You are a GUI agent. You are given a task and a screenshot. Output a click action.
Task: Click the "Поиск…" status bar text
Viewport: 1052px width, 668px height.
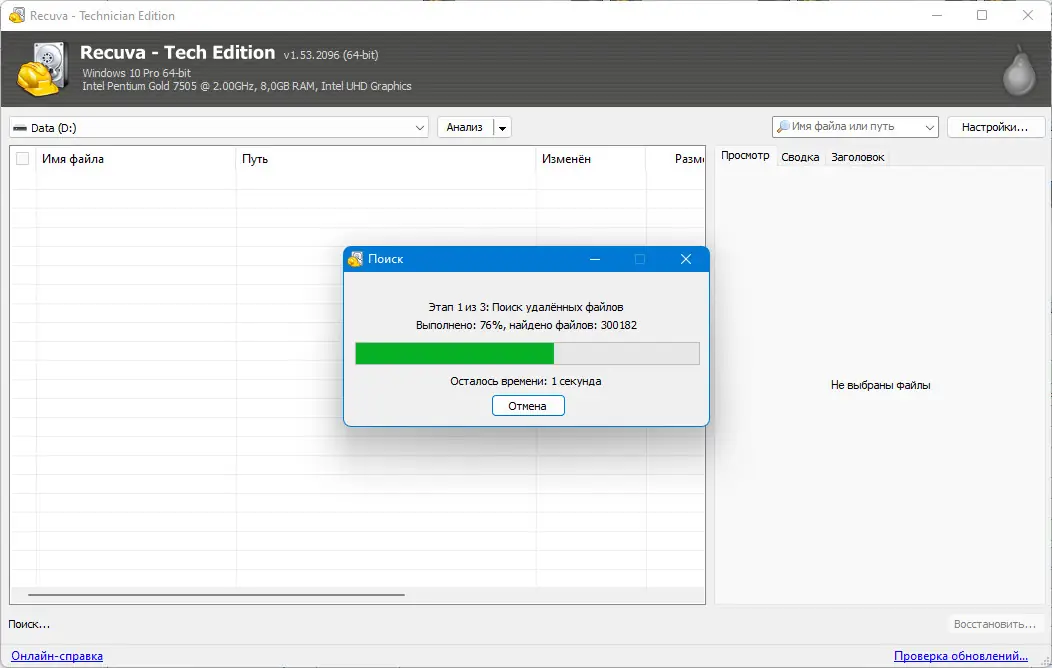click(29, 624)
